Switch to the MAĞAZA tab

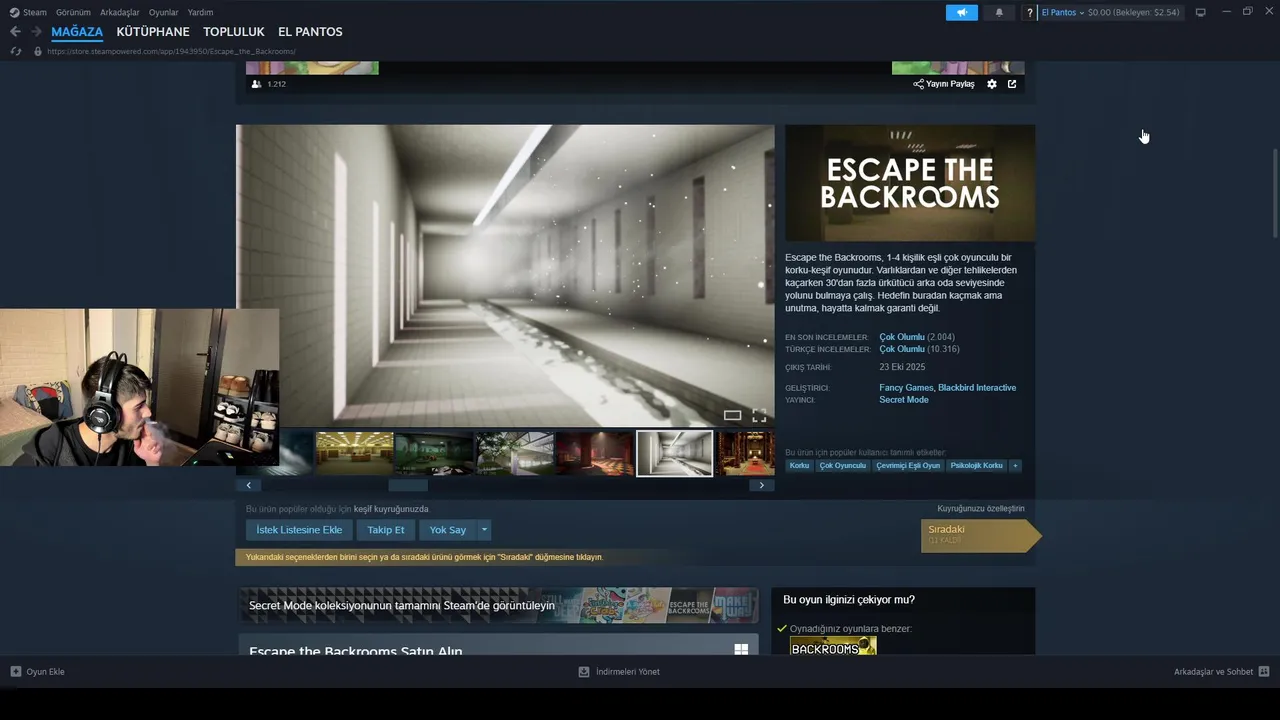(77, 32)
